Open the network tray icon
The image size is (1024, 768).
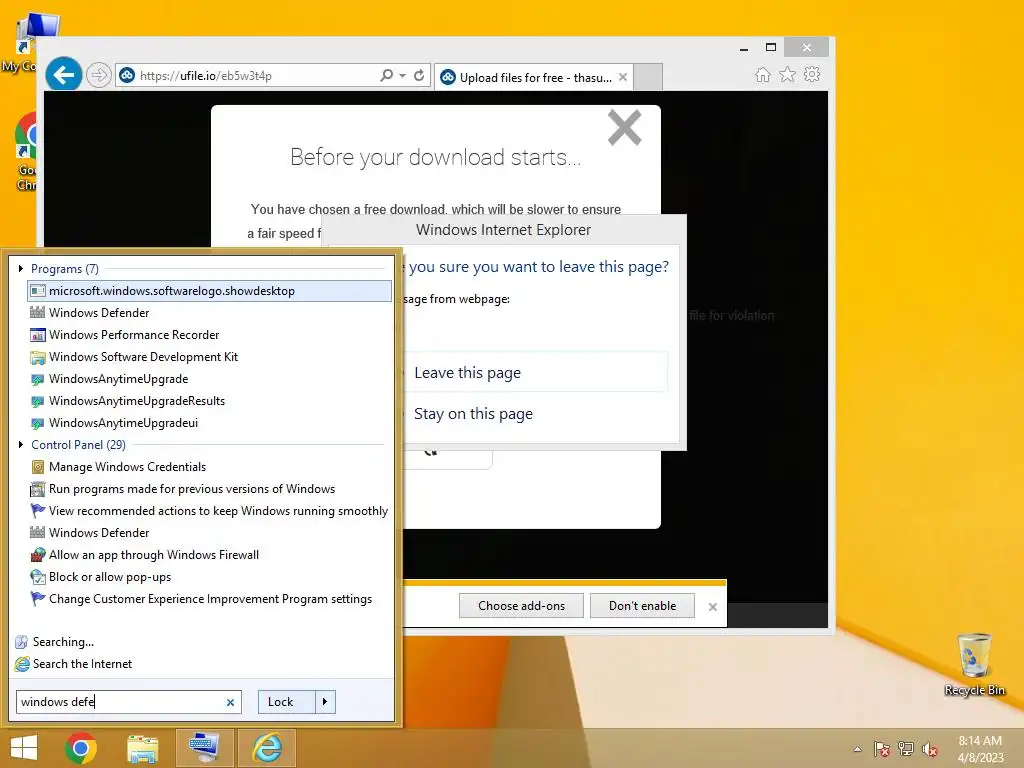tap(906, 749)
